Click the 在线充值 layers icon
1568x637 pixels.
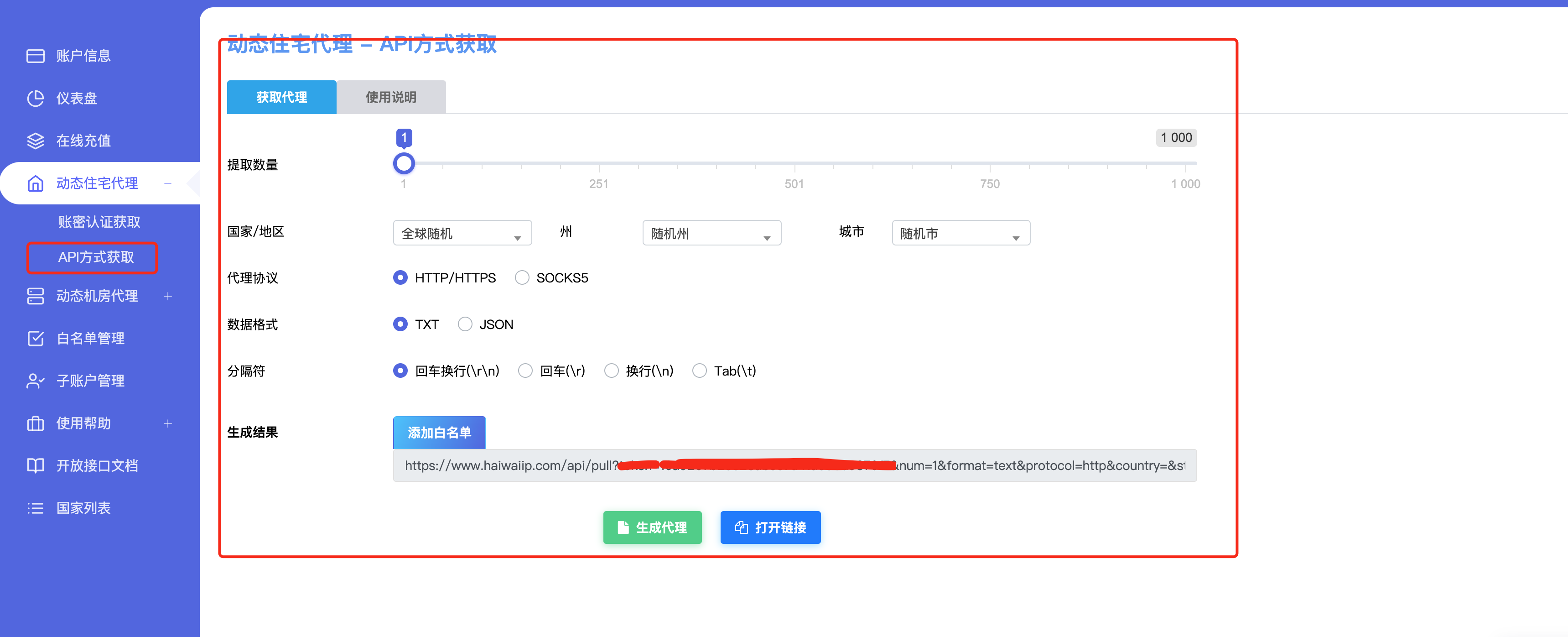tap(35, 141)
